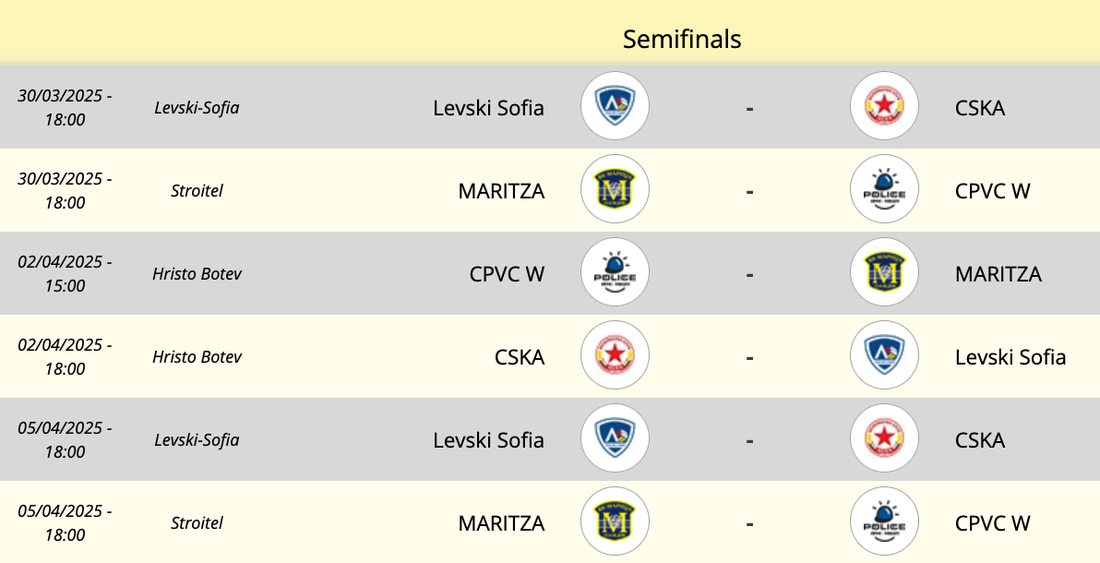Click Levski Sofia logo in 02/04 18:00 match
This screenshot has width=1100, height=563.
pyautogui.click(x=884, y=355)
